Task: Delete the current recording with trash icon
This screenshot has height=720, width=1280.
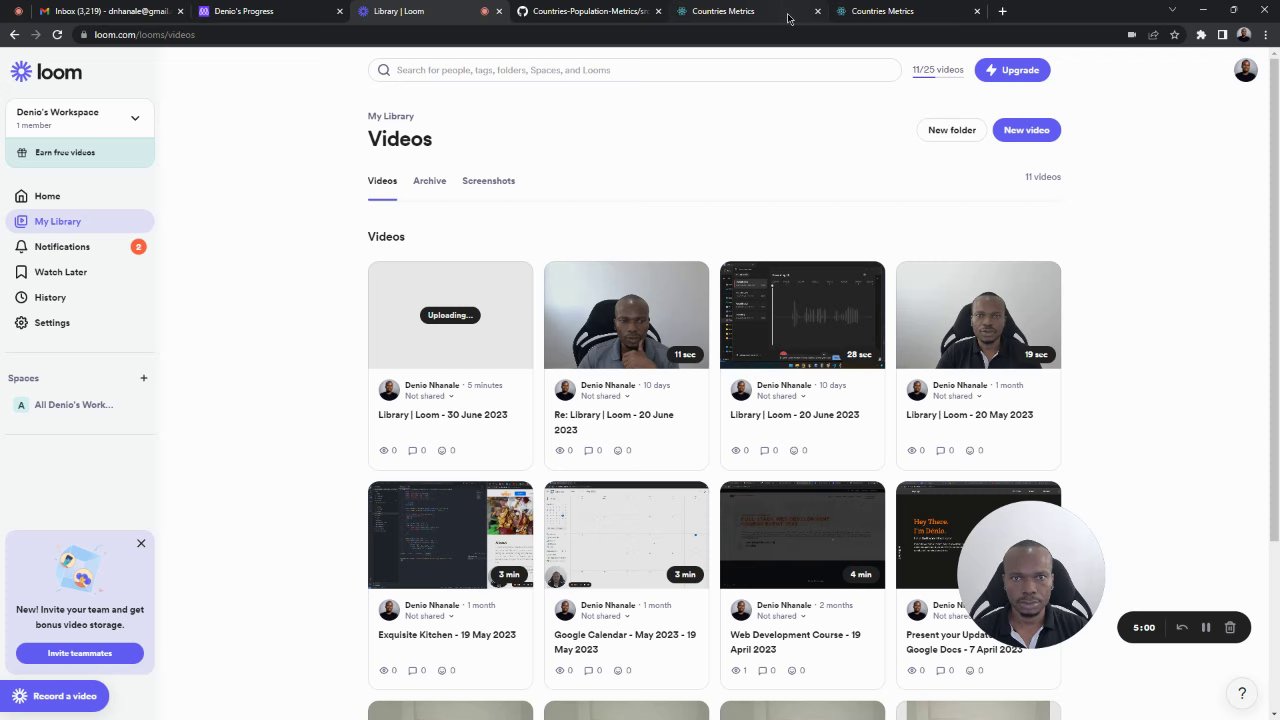Action: tap(1230, 627)
